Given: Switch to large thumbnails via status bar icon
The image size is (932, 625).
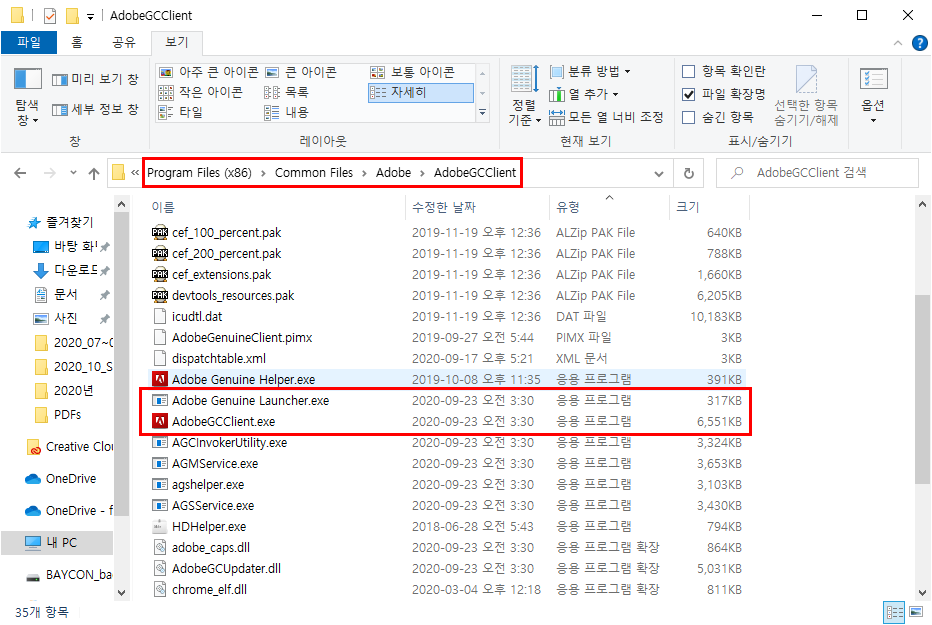Looking at the screenshot, I should tap(917, 612).
